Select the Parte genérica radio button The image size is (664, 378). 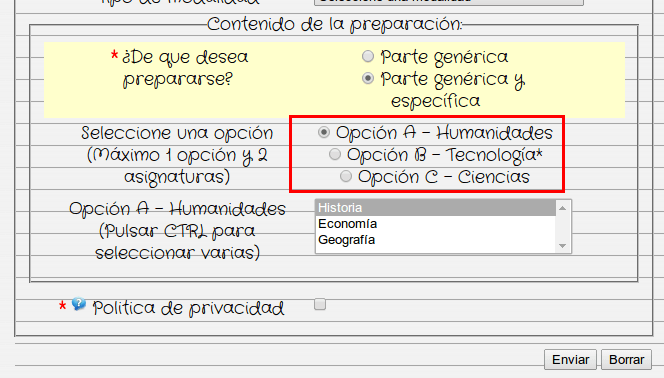[x=368, y=56]
